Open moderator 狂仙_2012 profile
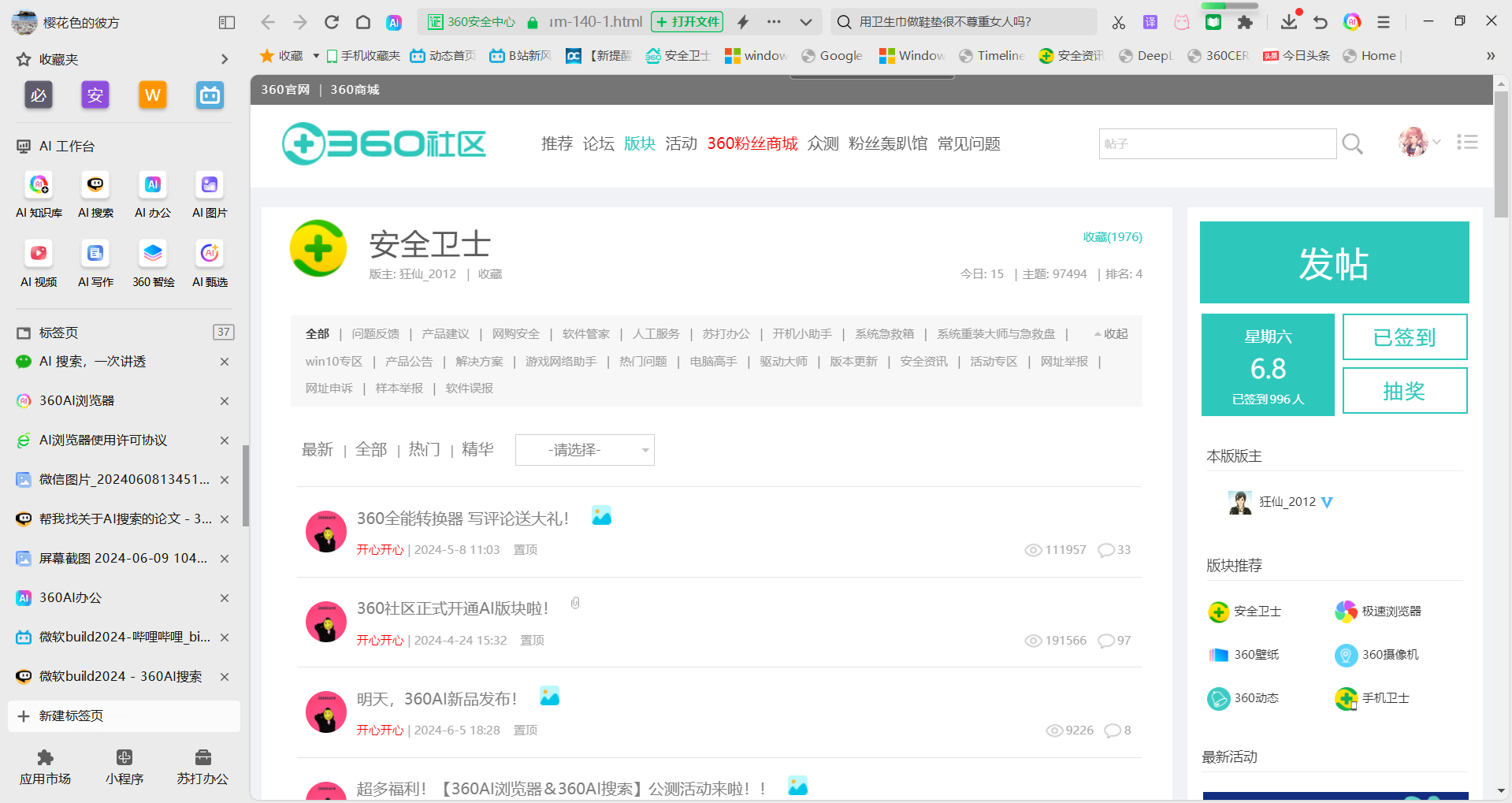Screen dimensions: 1512x803 tap(1287, 502)
